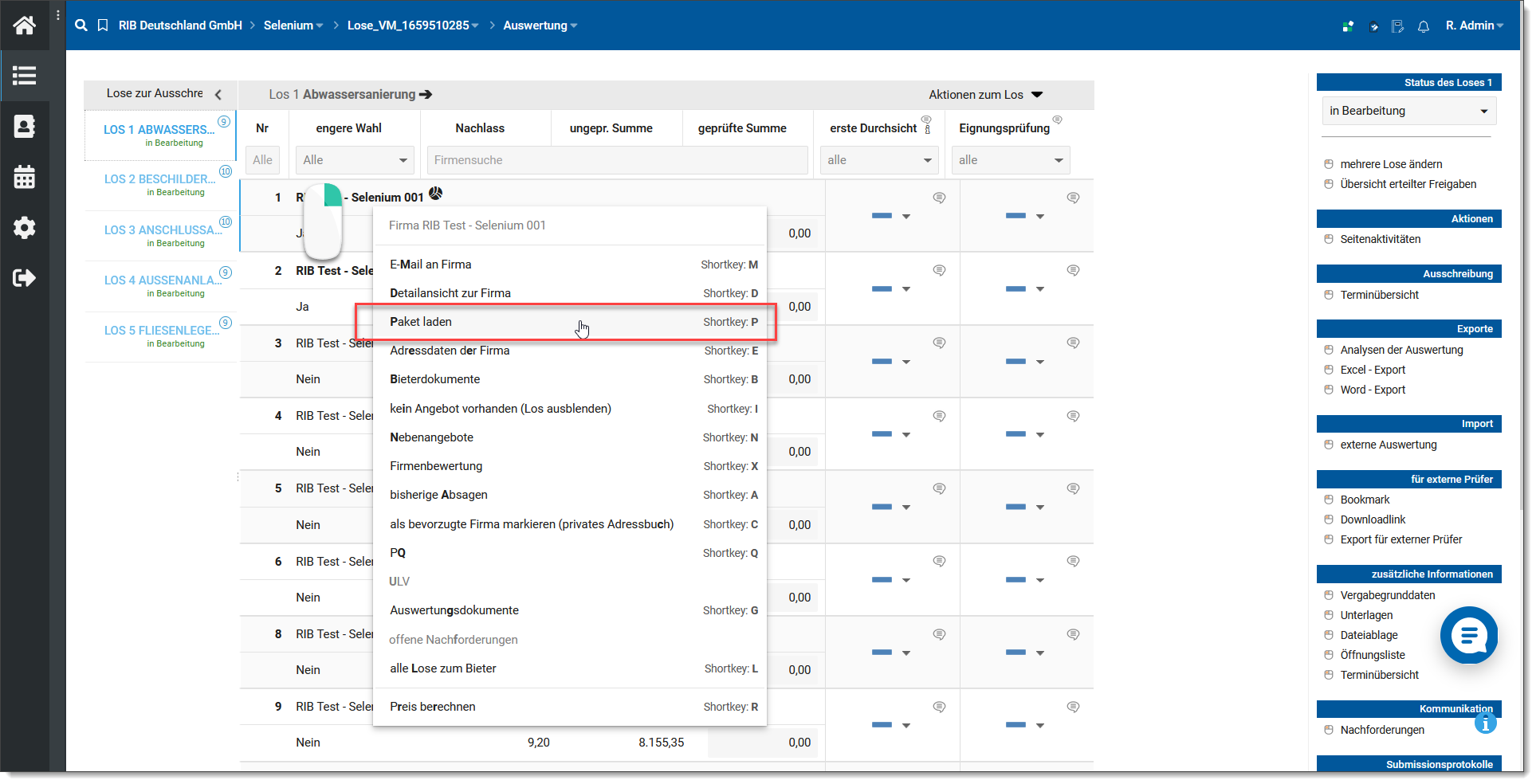This screenshot has height=784, width=1536.
Task: Open the R. Admin user menu
Action: [x=1475, y=25]
